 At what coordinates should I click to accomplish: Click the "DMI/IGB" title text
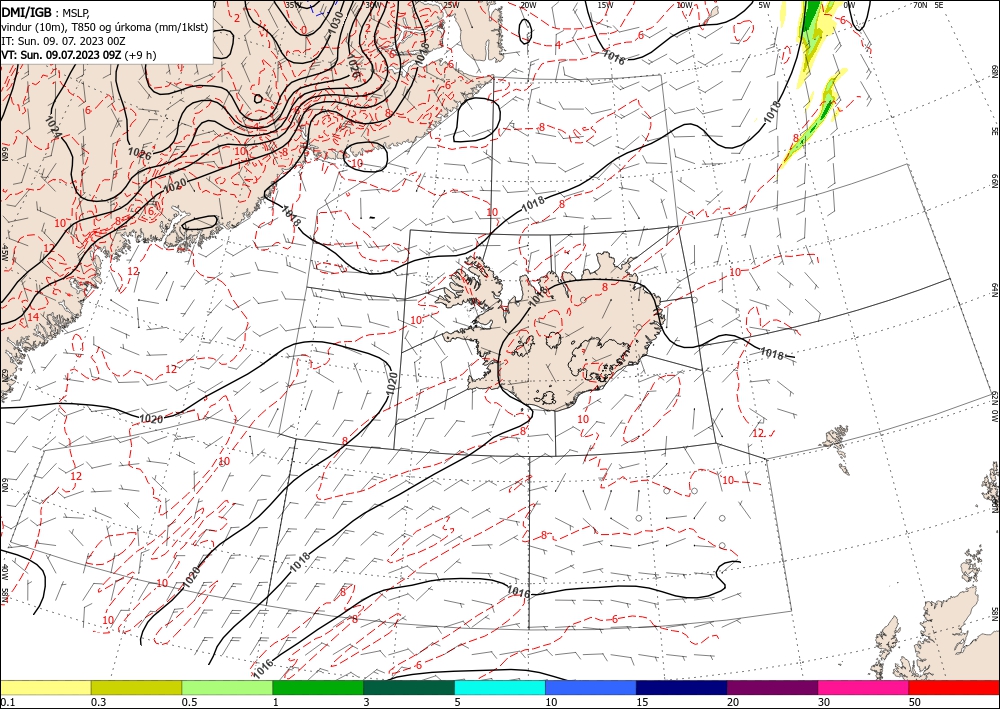tap(27, 13)
